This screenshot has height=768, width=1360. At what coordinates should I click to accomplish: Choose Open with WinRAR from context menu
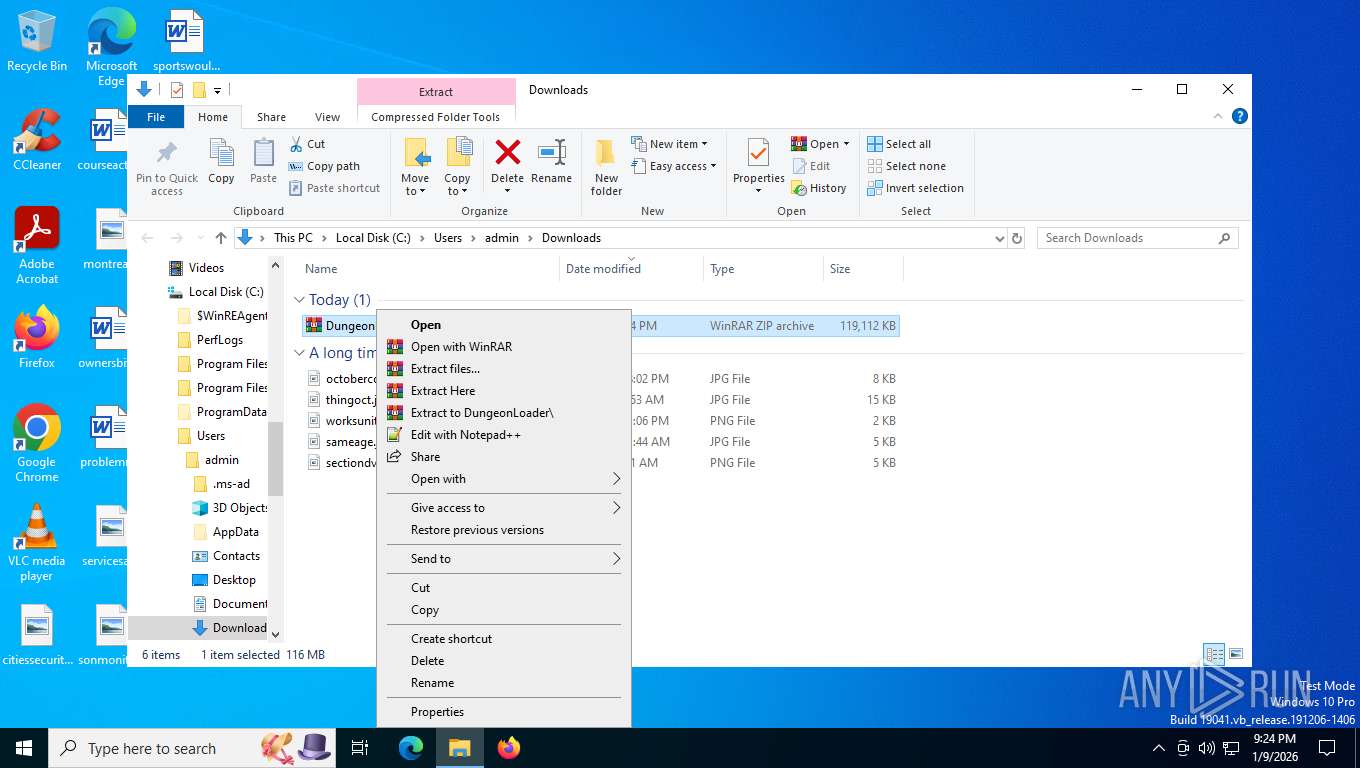(x=504, y=347)
